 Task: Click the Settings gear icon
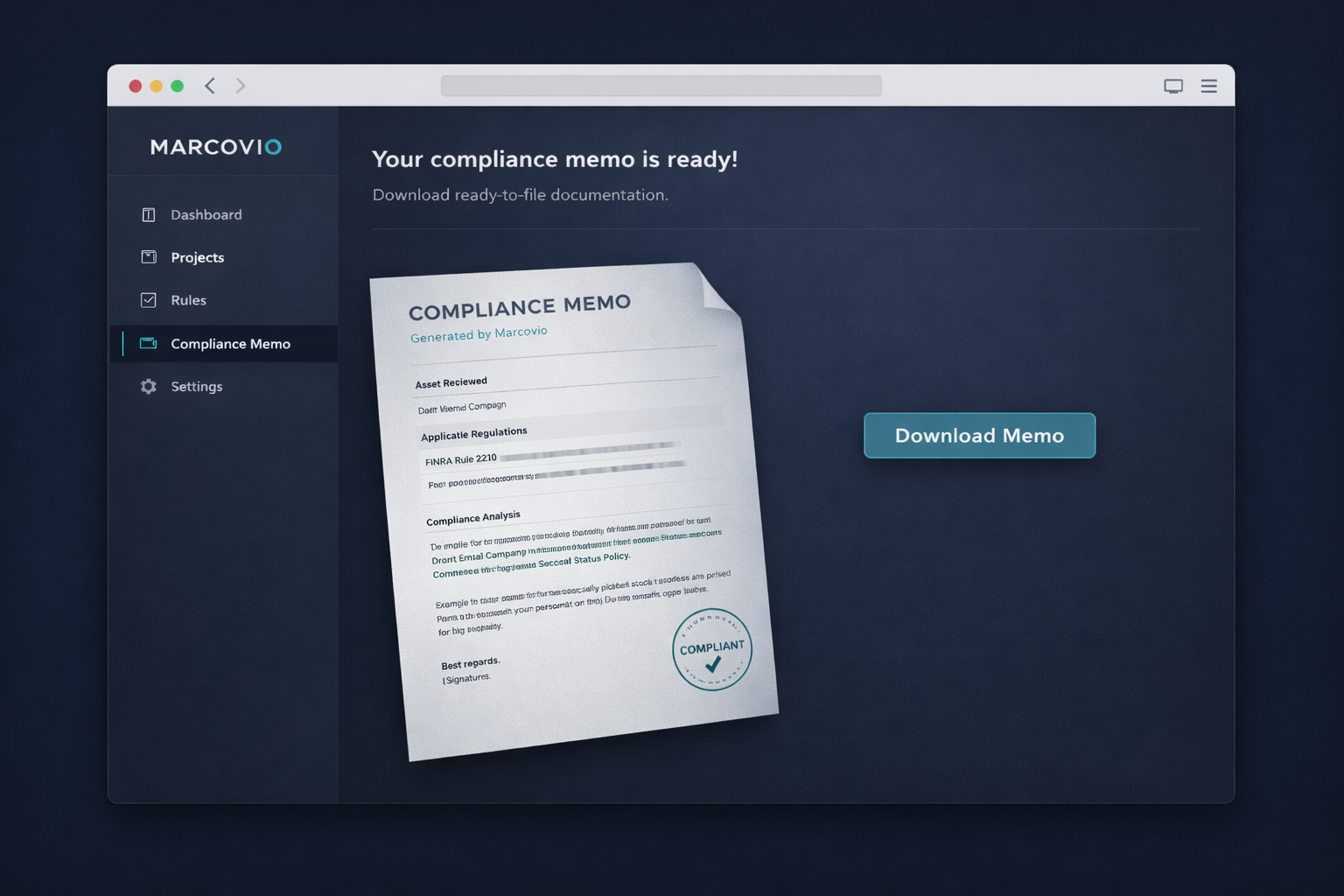tap(149, 387)
